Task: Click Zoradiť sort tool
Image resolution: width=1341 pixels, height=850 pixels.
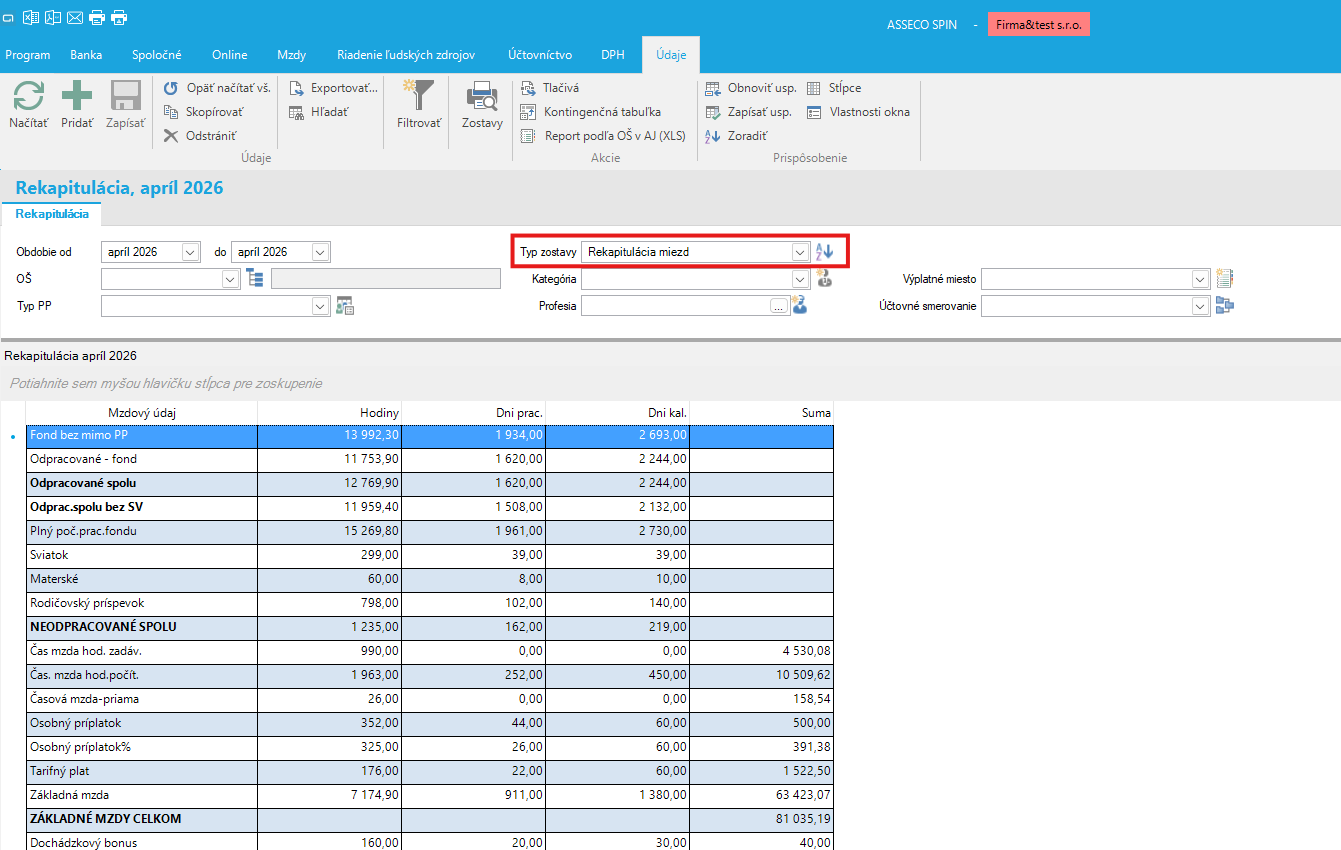Action: (736, 136)
